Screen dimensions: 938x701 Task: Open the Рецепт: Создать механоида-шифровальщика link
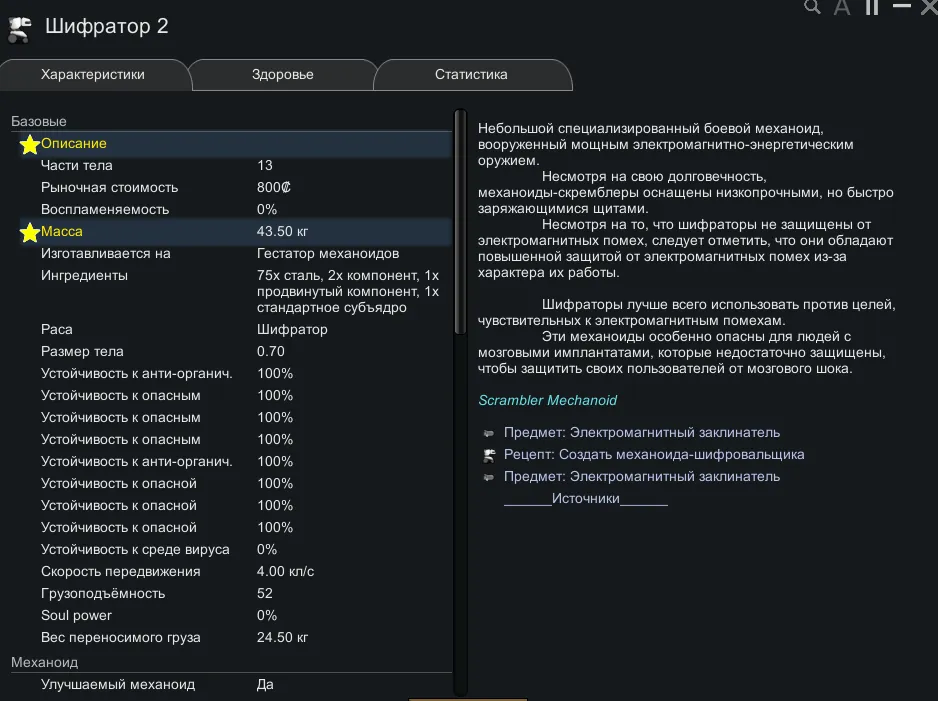(x=654, y=455)
